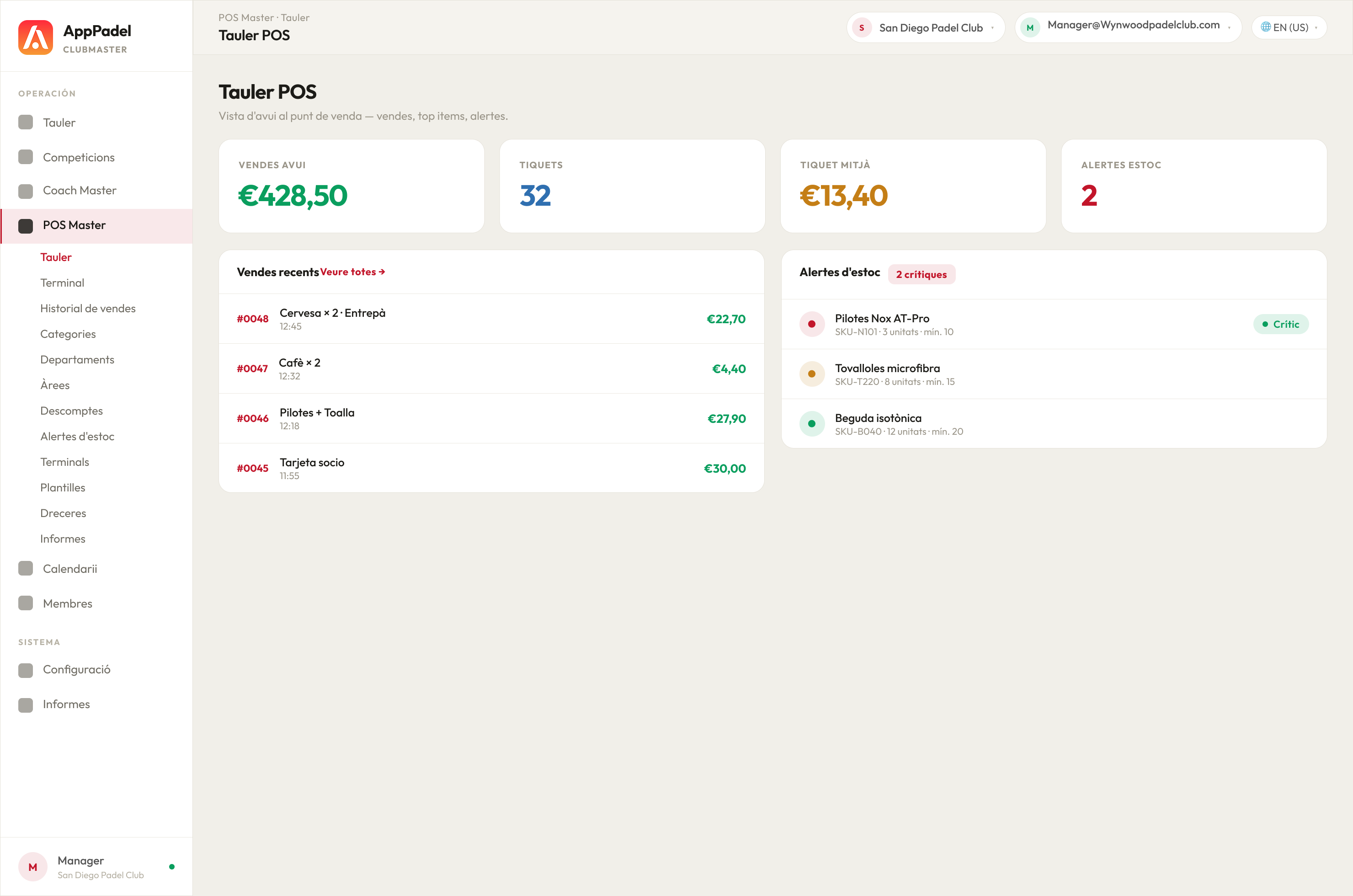Viewport: 1353px width, 896px height.
Task: Click the Tiquets count card
Action: pyautogui.click(x=633, y=187)
